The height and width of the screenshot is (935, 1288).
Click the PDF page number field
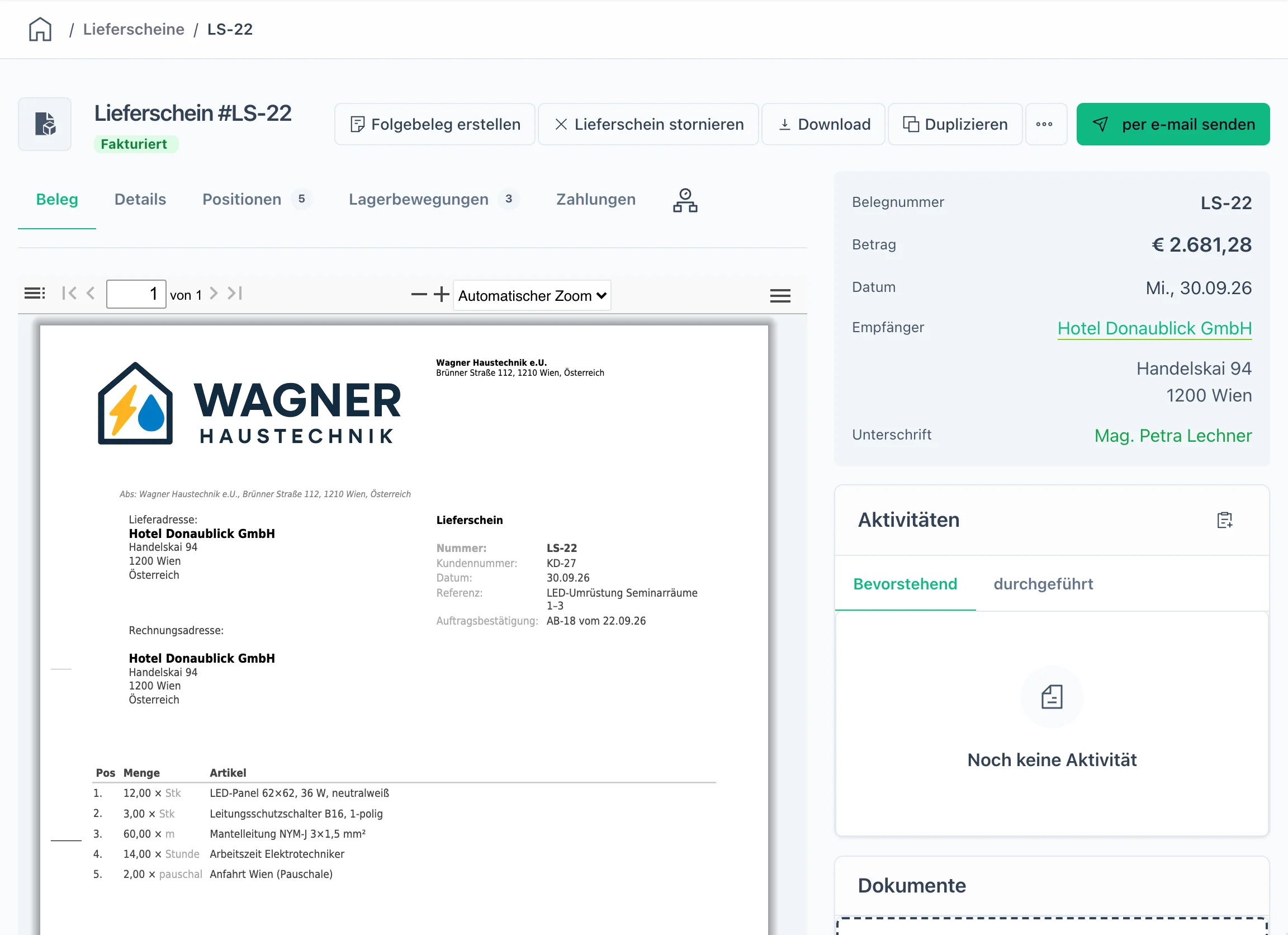[136, 294]
